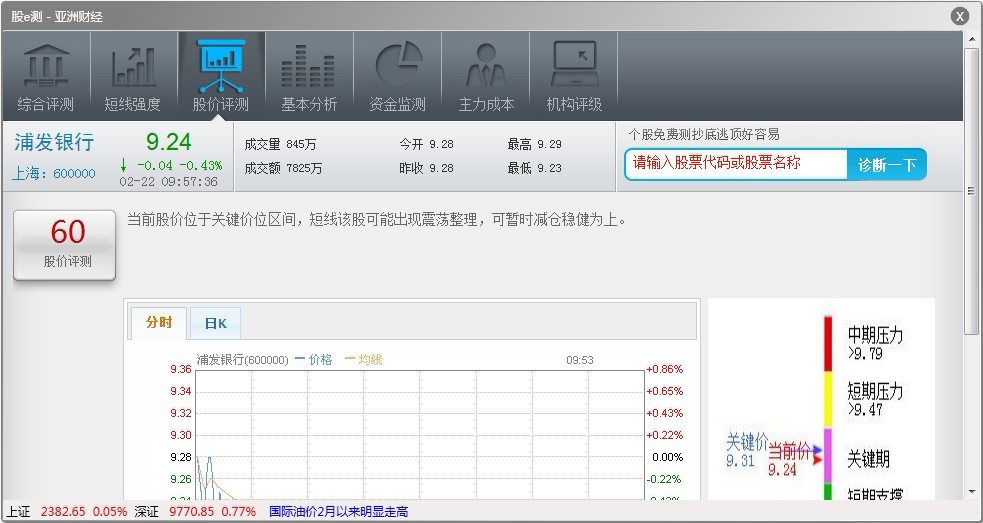Open the 资金监测 pie chart icon tab
The width and height of the screenshot is (983, 523).
(x=397, y=76)
